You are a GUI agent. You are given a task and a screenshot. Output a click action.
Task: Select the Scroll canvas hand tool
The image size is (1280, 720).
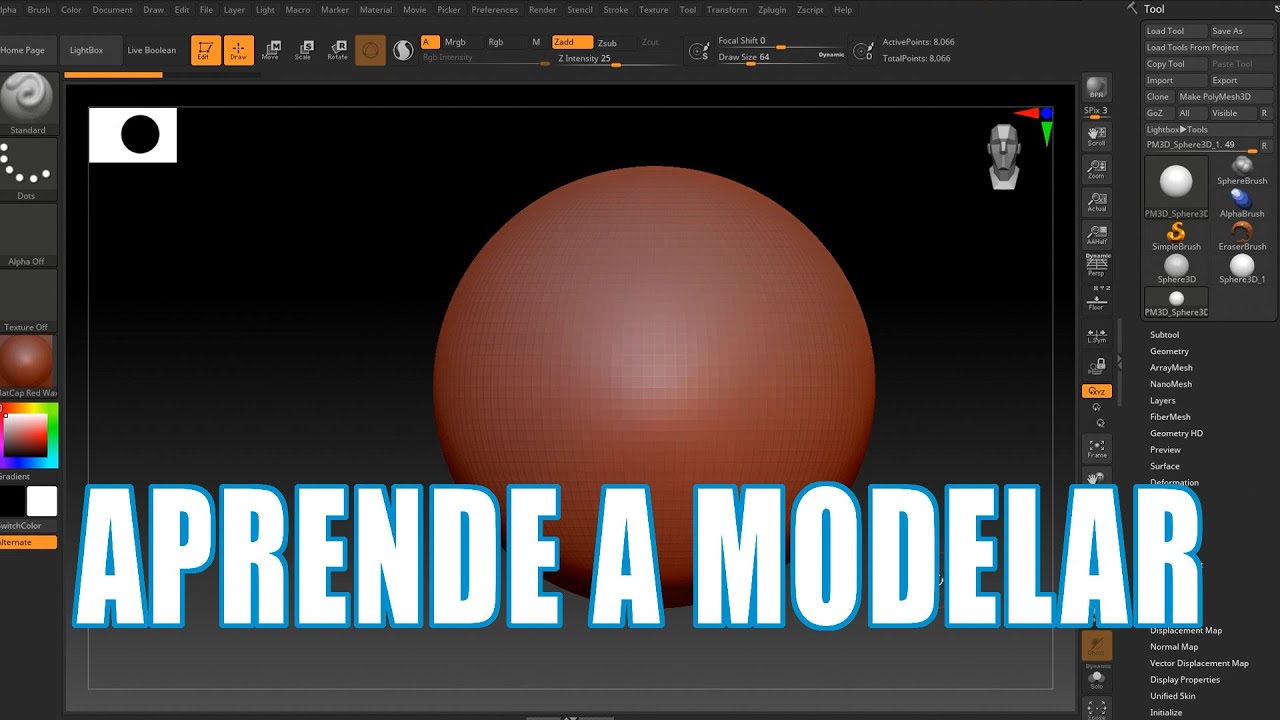pyautogui.click(x=1097, y=136)
